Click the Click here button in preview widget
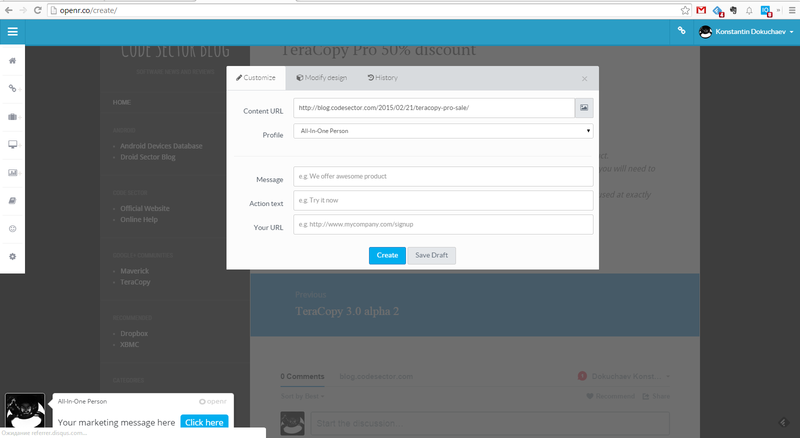Image resolution: width=800 pixels, height=438 pixels. click(204, 422)
